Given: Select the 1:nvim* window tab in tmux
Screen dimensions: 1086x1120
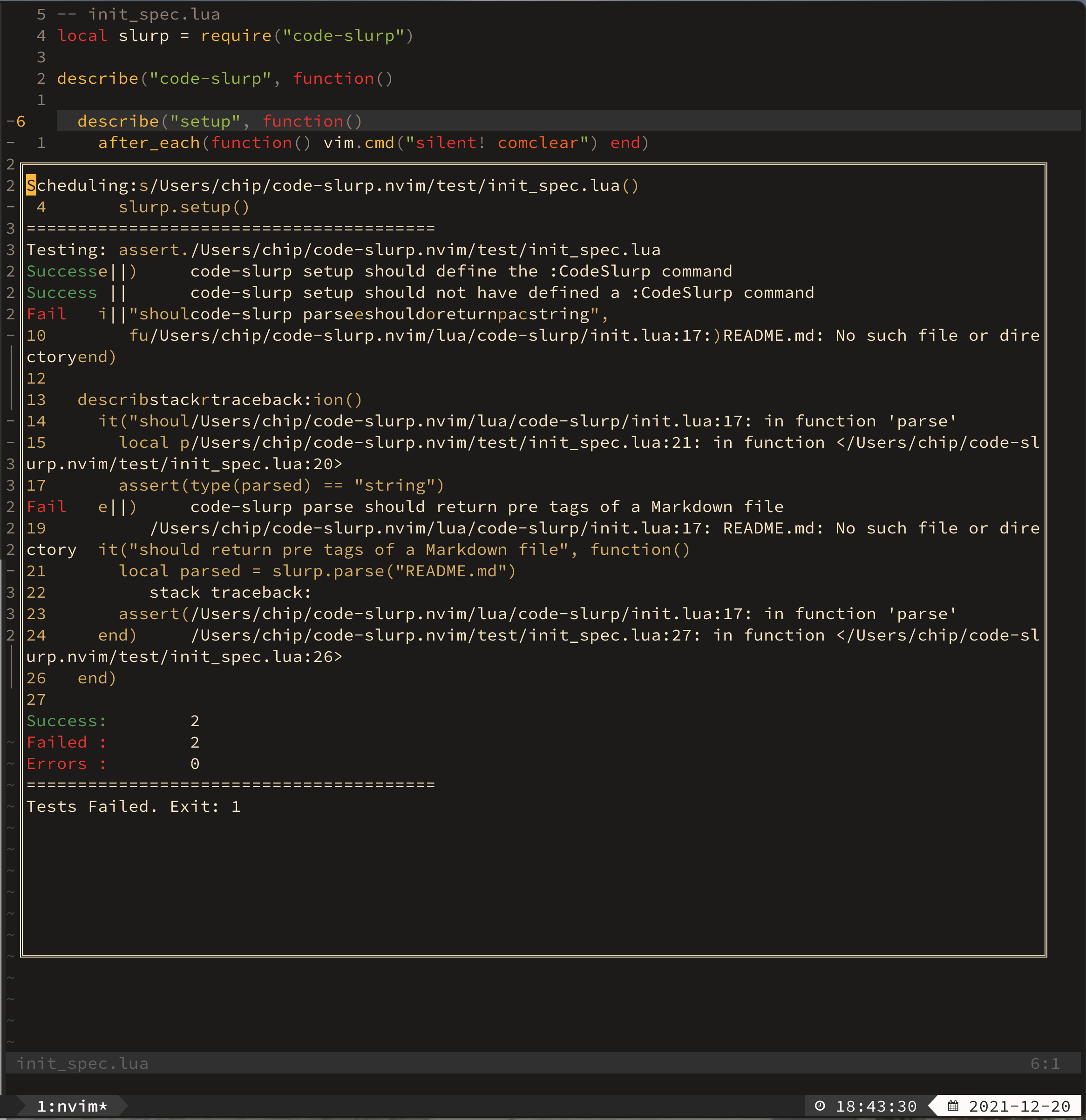Looking at the screenshot, I should pyautogui.click(x=71, y=1106).
